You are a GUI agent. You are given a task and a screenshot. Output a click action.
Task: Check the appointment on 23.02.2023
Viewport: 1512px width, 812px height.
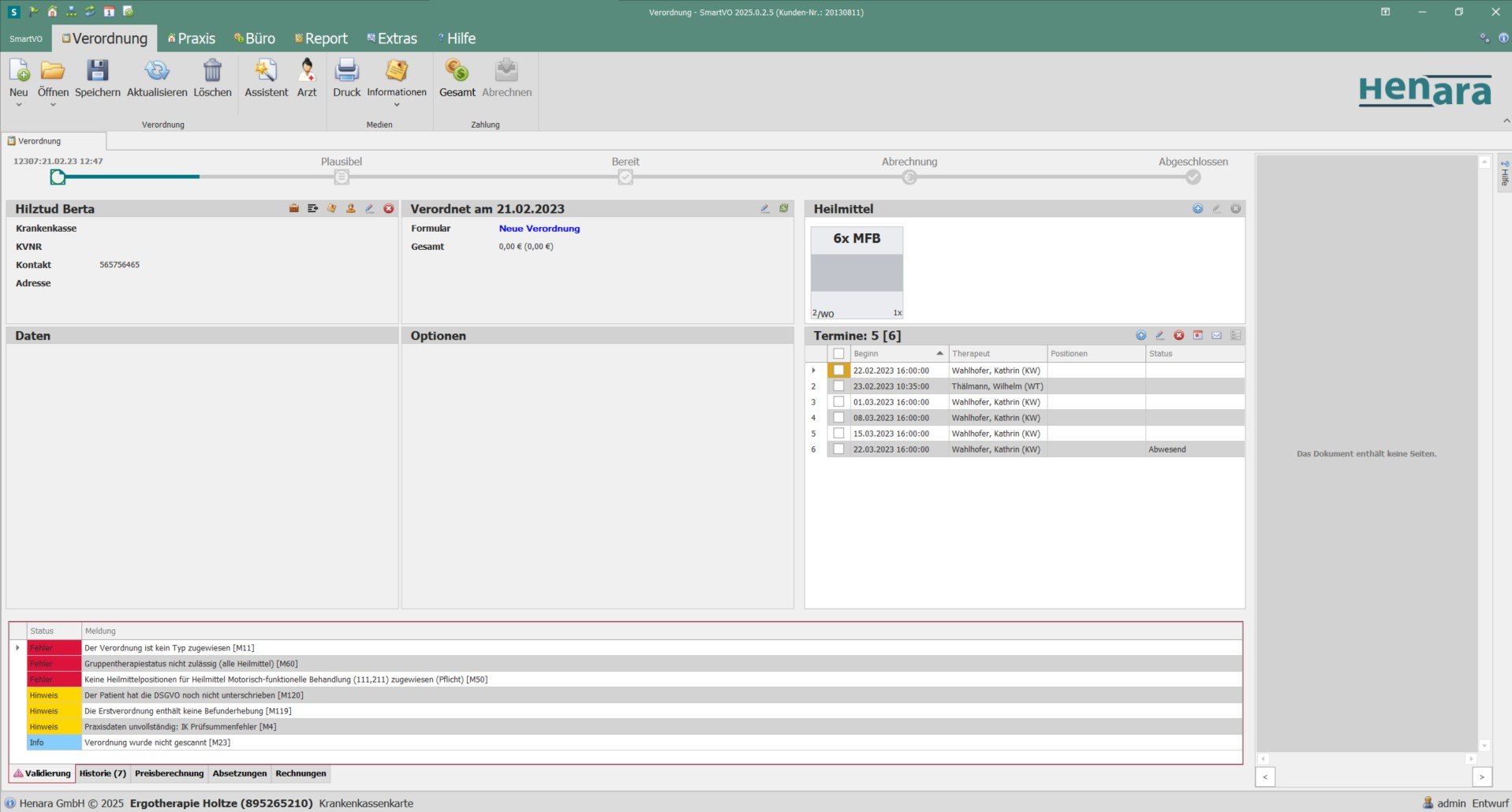tap(838, 386)
